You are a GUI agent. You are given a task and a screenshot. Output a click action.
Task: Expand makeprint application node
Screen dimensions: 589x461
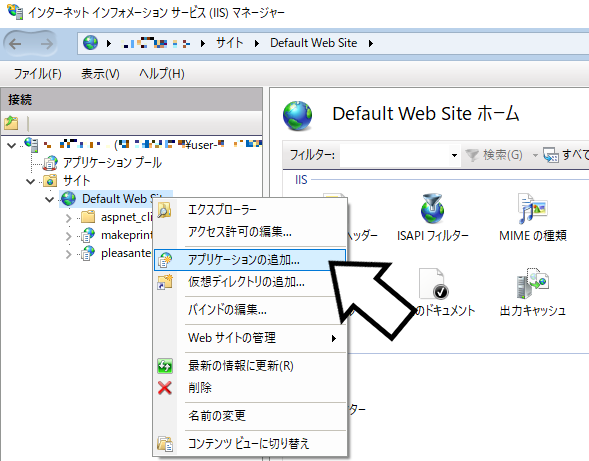pyautogui.click(x=68, y=236)
